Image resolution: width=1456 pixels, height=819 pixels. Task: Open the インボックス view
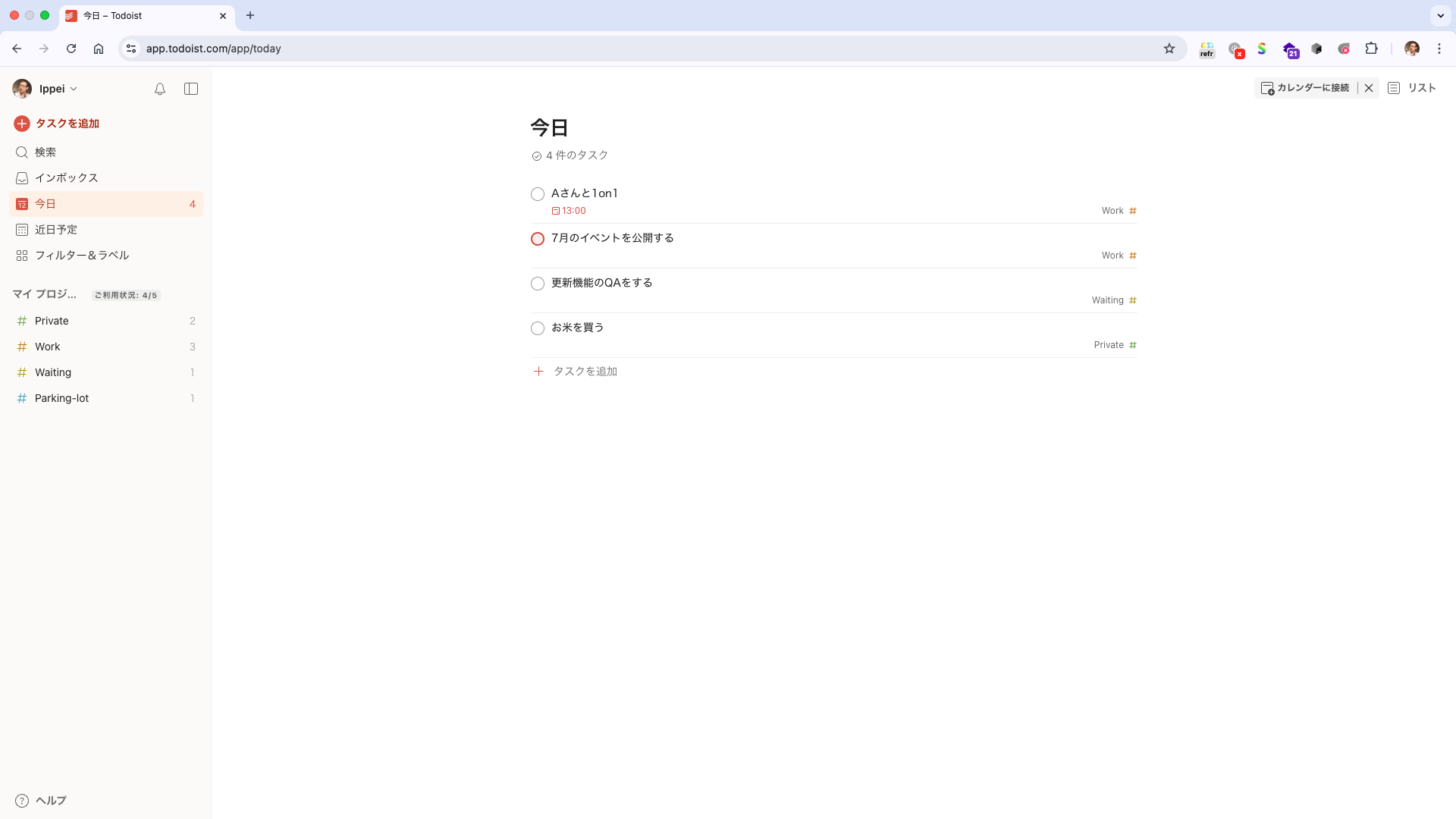[x=67, y=177]
